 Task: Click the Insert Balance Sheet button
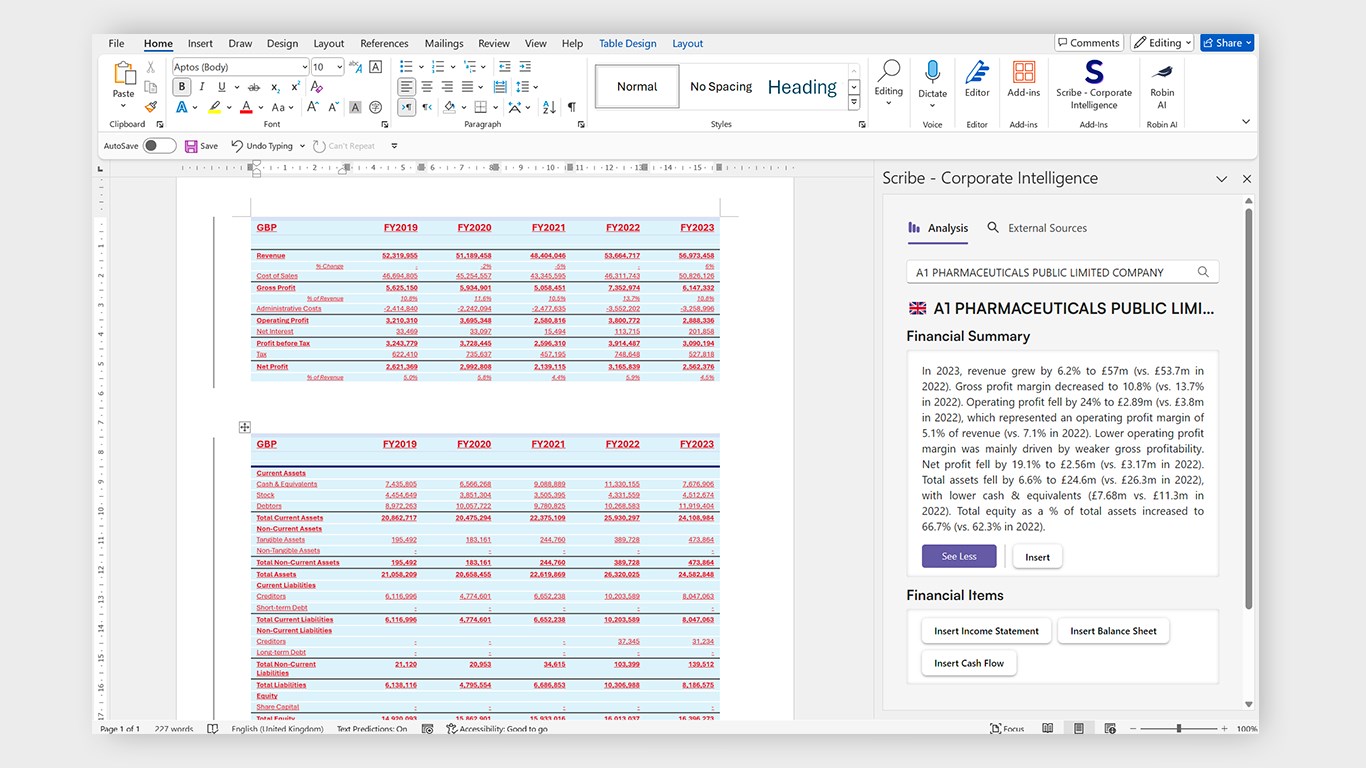coord(1113,631)
